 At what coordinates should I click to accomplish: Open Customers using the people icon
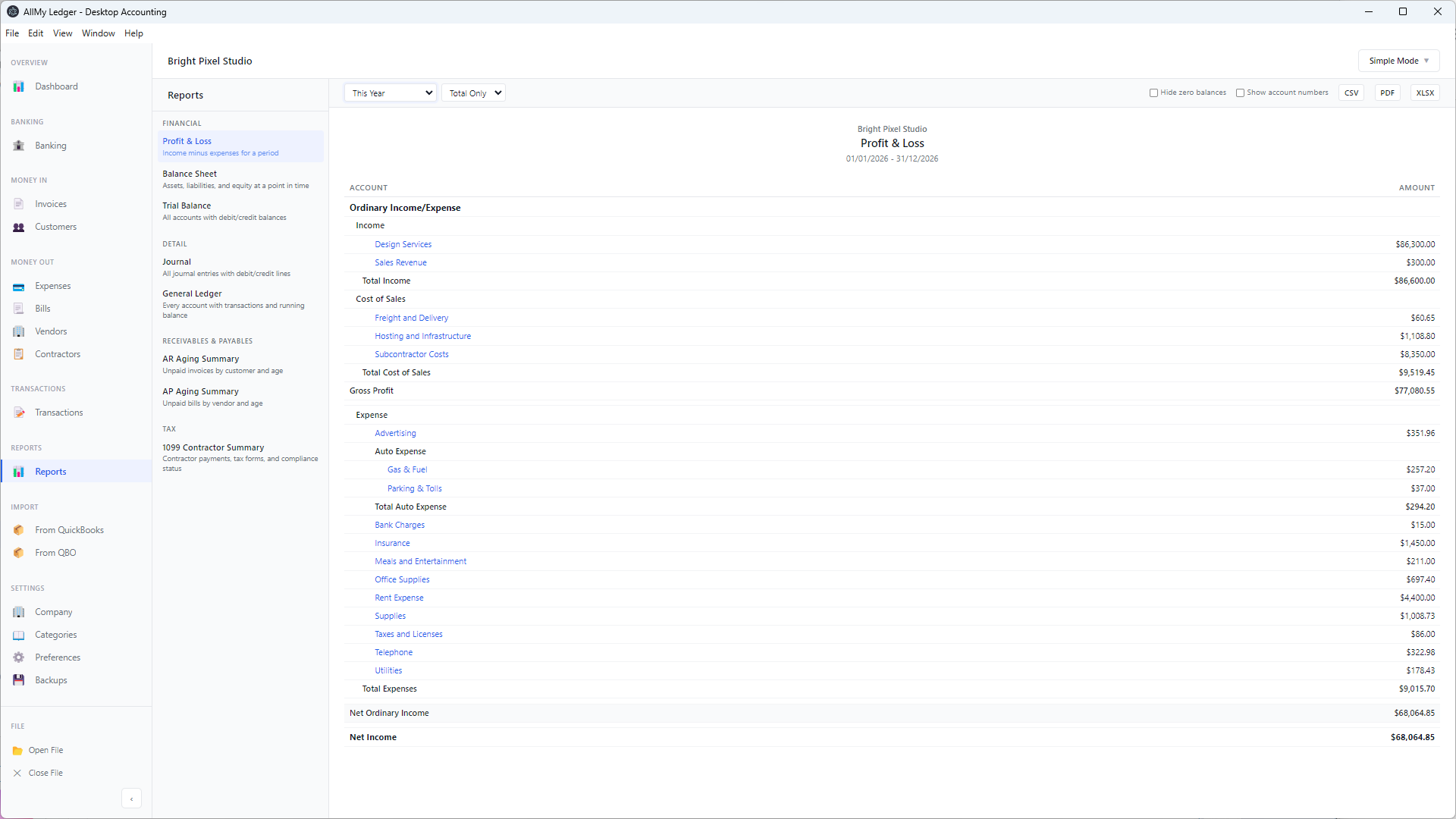point(19,227)
